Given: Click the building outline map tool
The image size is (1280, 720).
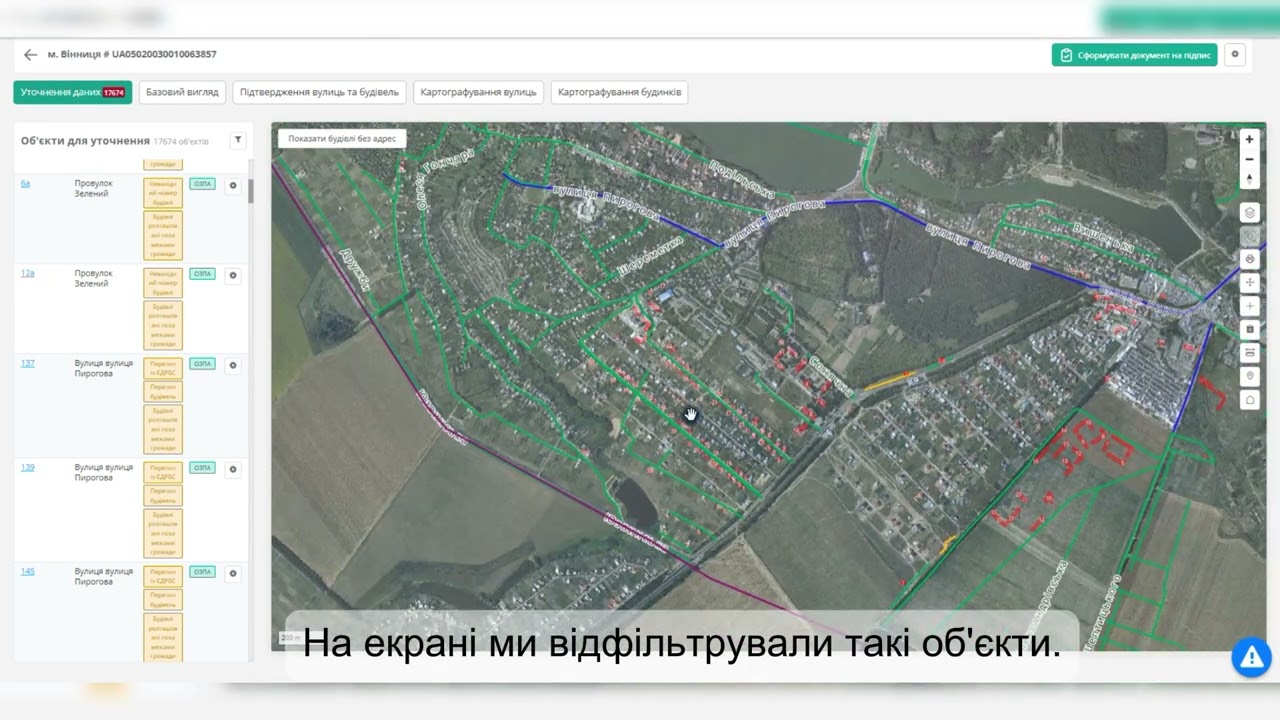Looking at the screenshot, I should tap(1249, 400).
